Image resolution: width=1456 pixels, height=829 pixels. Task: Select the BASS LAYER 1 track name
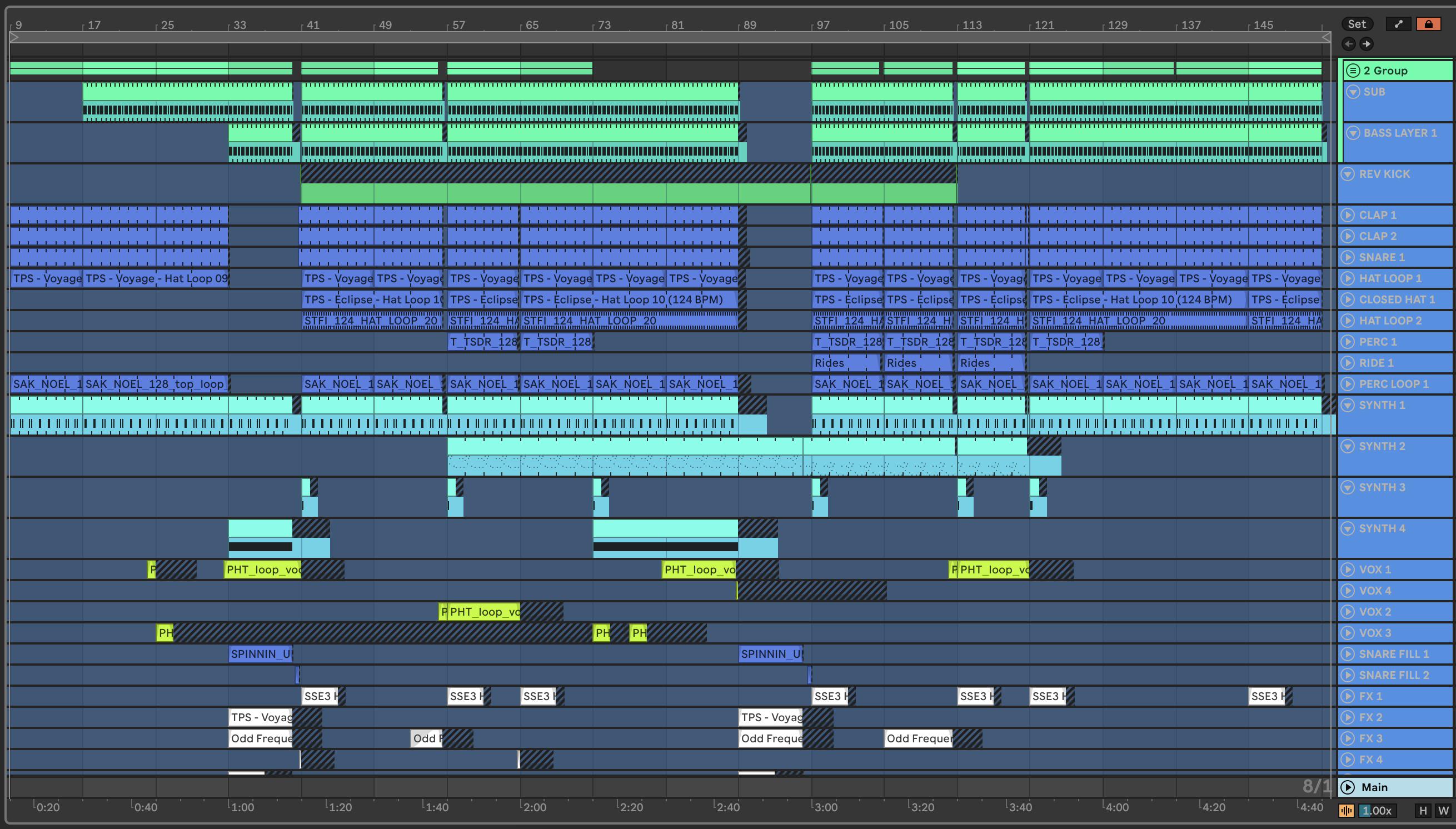tap(1400, 133)
